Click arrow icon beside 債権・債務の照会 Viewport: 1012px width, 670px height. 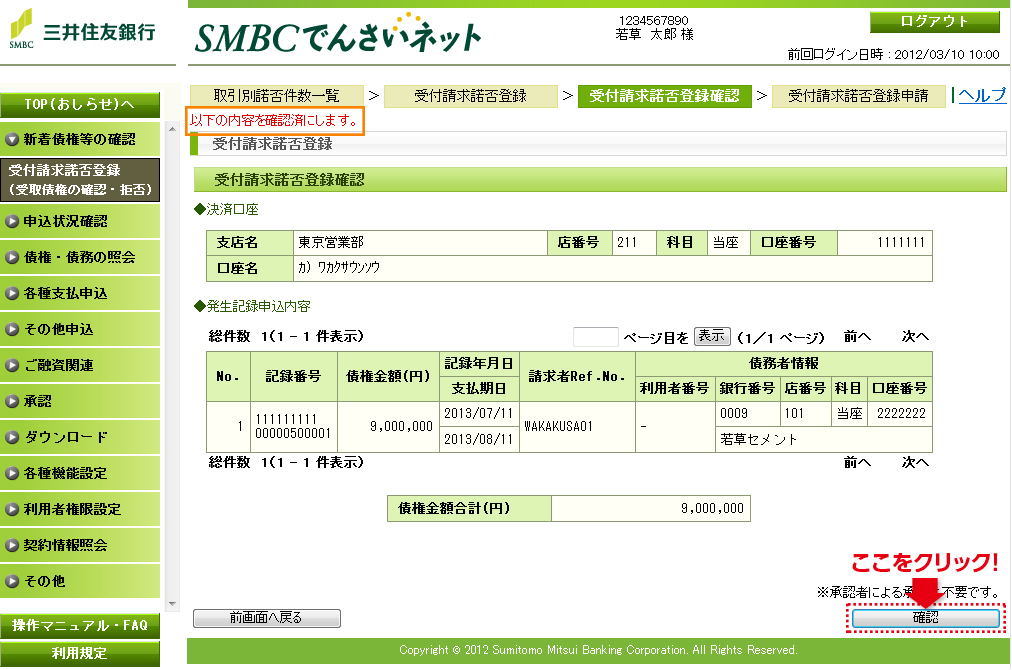pos(12,258)
